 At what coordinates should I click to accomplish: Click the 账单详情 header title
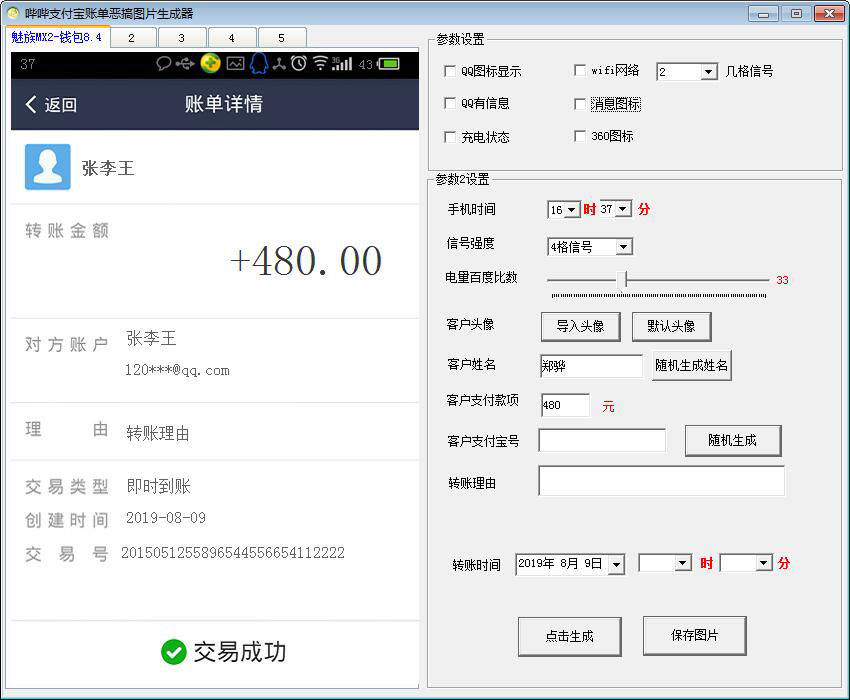click(x=224, y=104)
